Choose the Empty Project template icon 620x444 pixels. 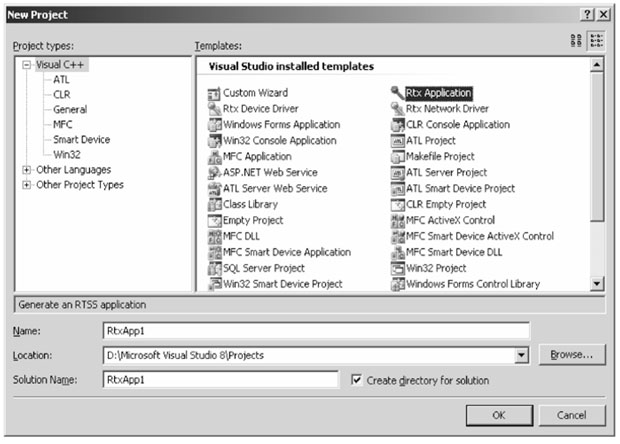[x=214, y=221]
